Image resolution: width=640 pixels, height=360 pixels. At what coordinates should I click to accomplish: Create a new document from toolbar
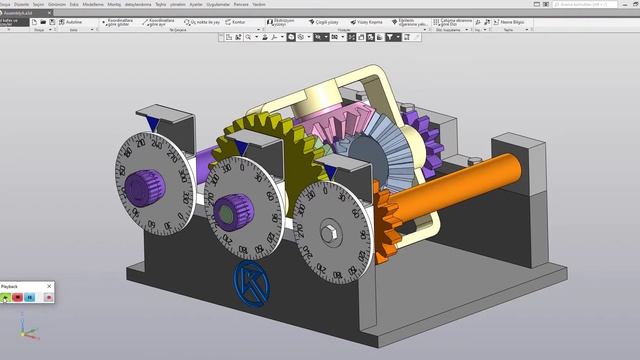[x=34, y=22]
